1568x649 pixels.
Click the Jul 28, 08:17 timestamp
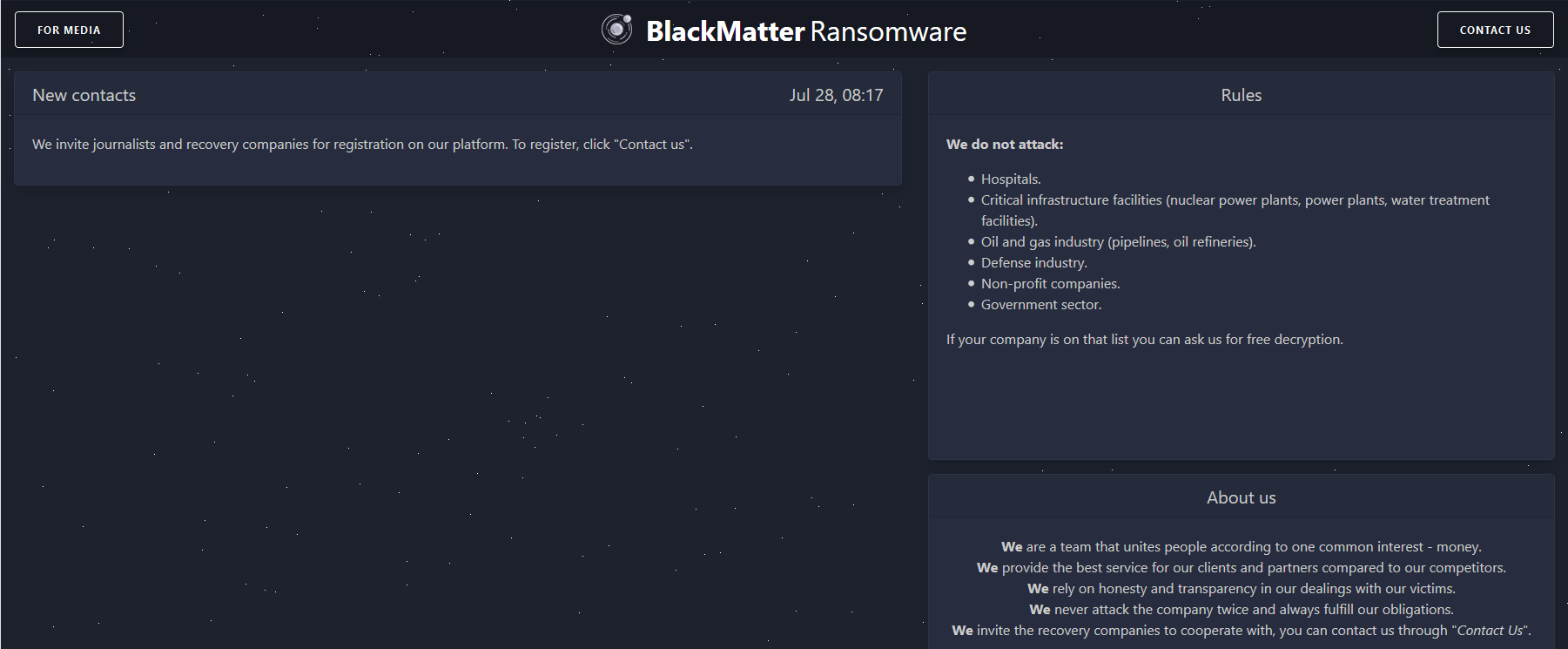836,95
